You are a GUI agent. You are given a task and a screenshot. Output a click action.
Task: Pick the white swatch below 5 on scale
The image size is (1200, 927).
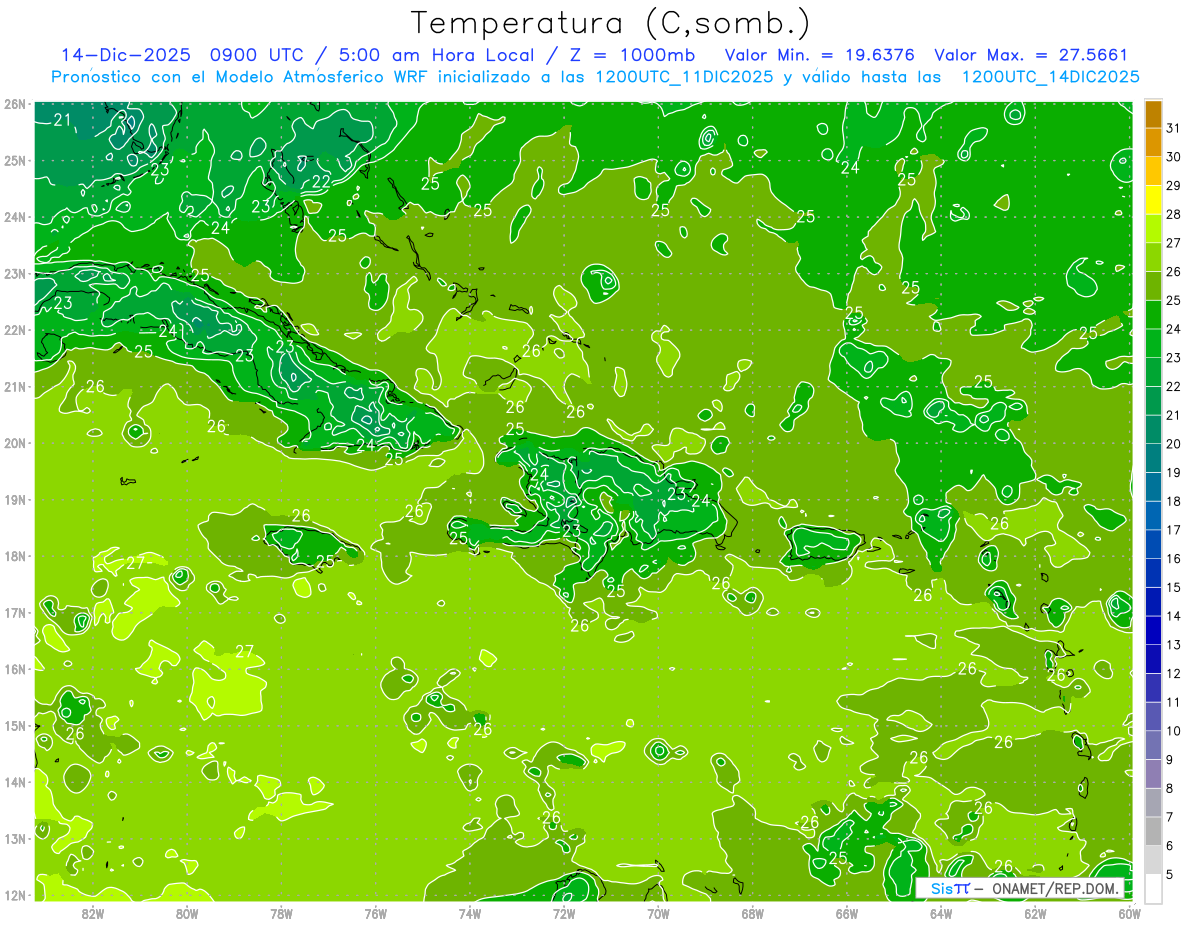click(x=1153, y=888)
